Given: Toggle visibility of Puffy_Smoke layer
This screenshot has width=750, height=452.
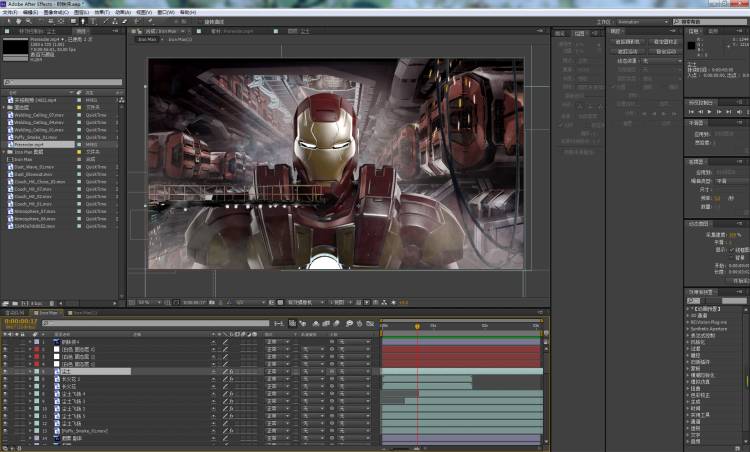Looking at the screenshot, I should (5, 431).
